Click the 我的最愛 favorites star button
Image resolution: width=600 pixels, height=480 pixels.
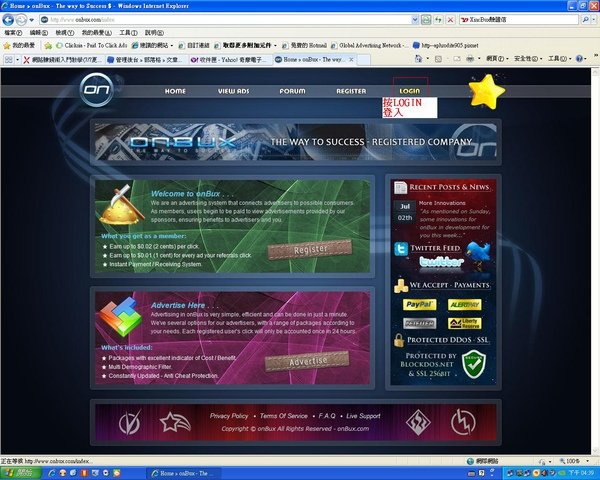(19, 46)
